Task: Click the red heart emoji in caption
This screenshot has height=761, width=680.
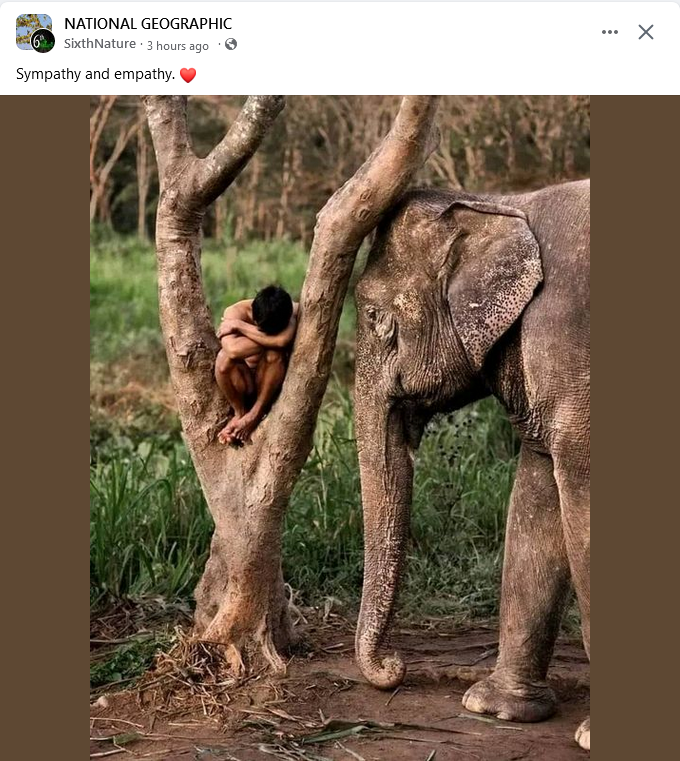Action: (188, 75)
